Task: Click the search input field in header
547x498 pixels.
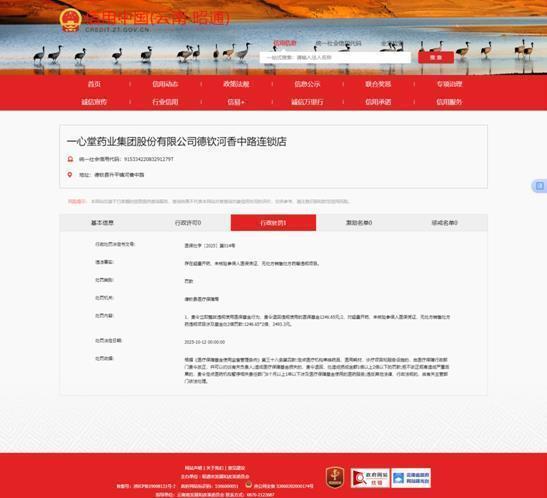Action: 335,58
